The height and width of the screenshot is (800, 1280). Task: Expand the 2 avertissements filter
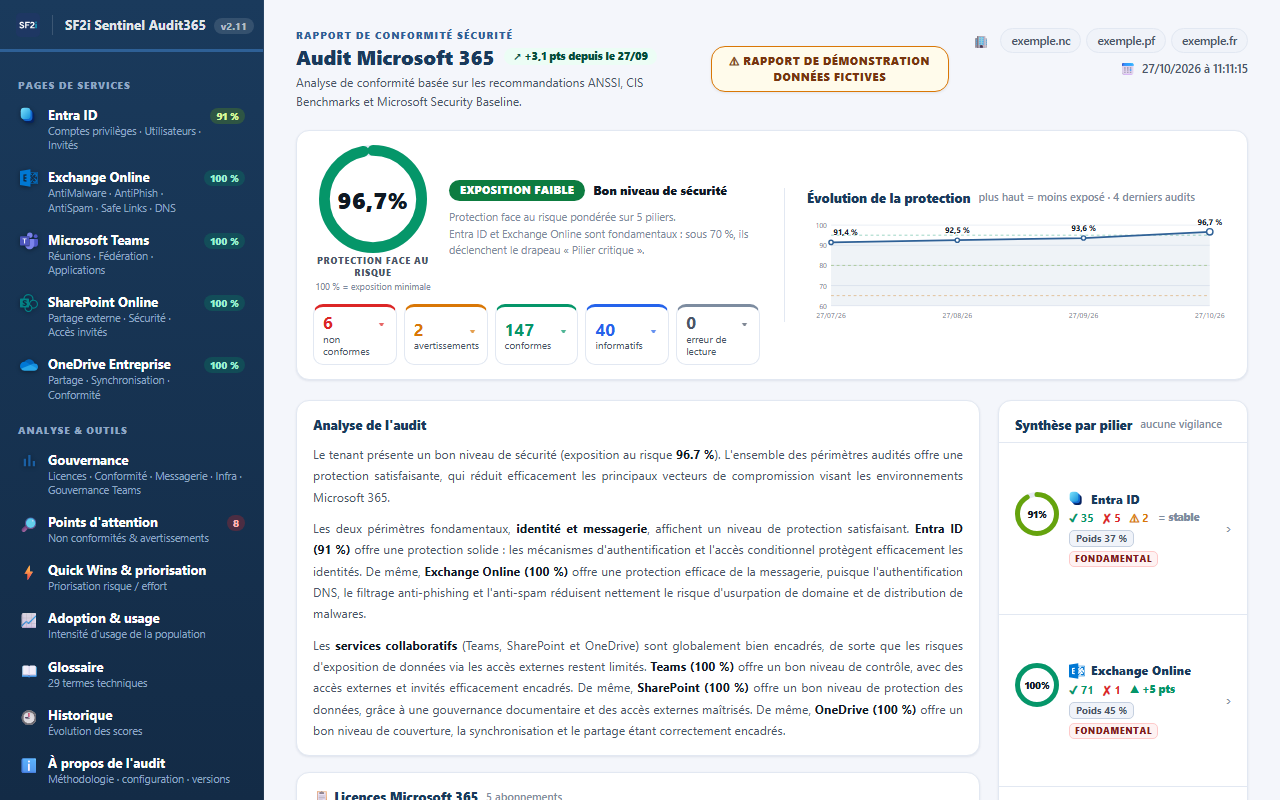point(445,334)
